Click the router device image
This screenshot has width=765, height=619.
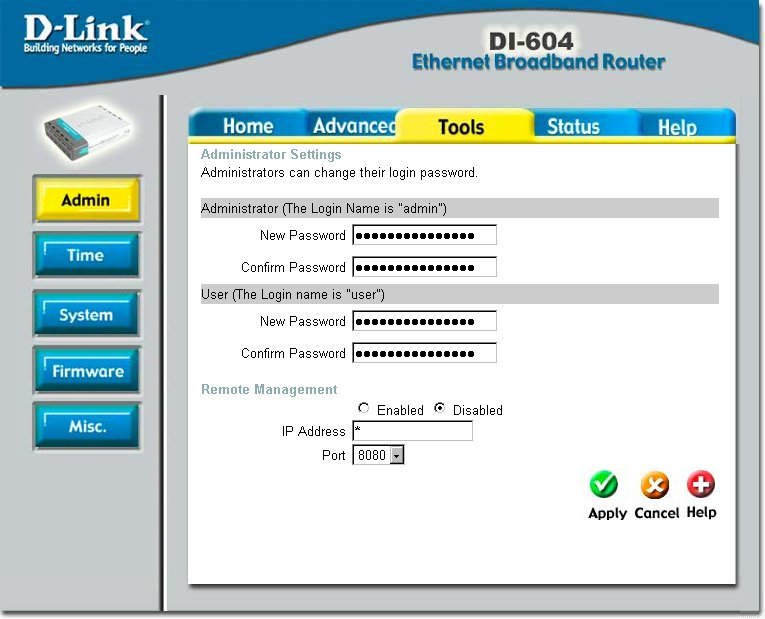(x=88, y=132)
